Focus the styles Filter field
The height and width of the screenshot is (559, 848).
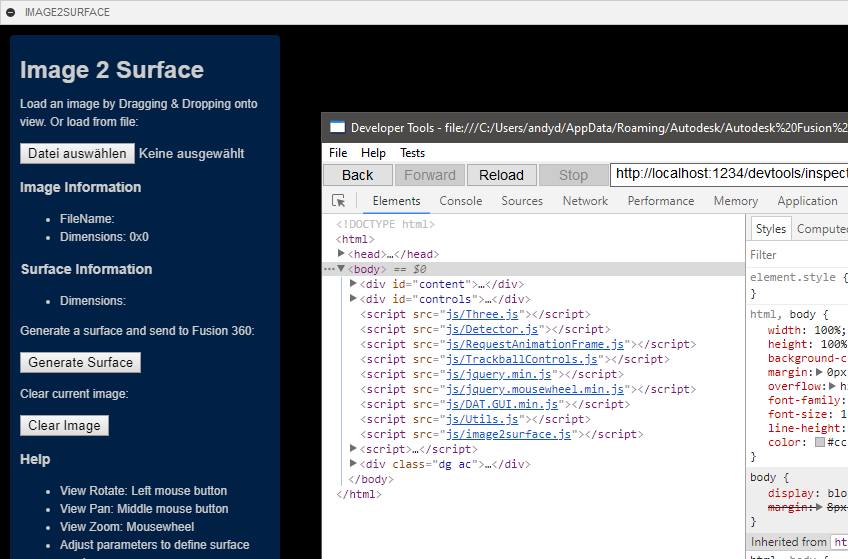pos(797,255)
